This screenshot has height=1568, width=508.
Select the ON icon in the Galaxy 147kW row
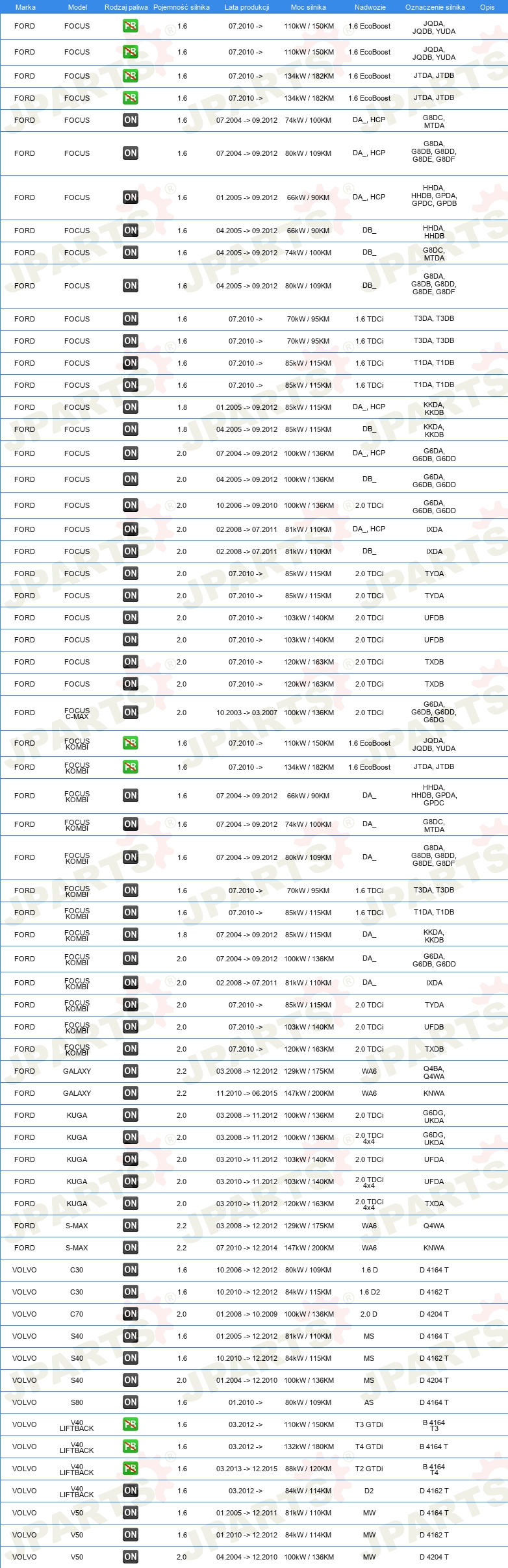[130, 1093]
